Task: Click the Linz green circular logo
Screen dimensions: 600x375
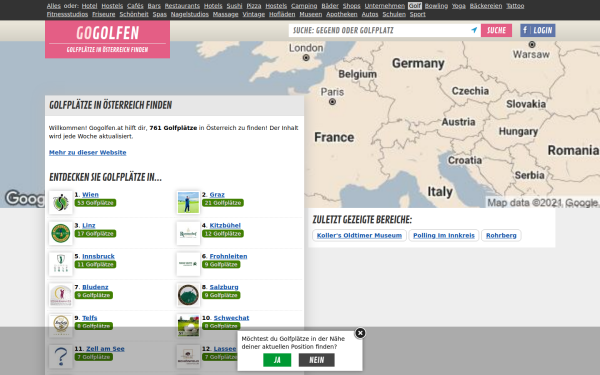Action: 61,233
